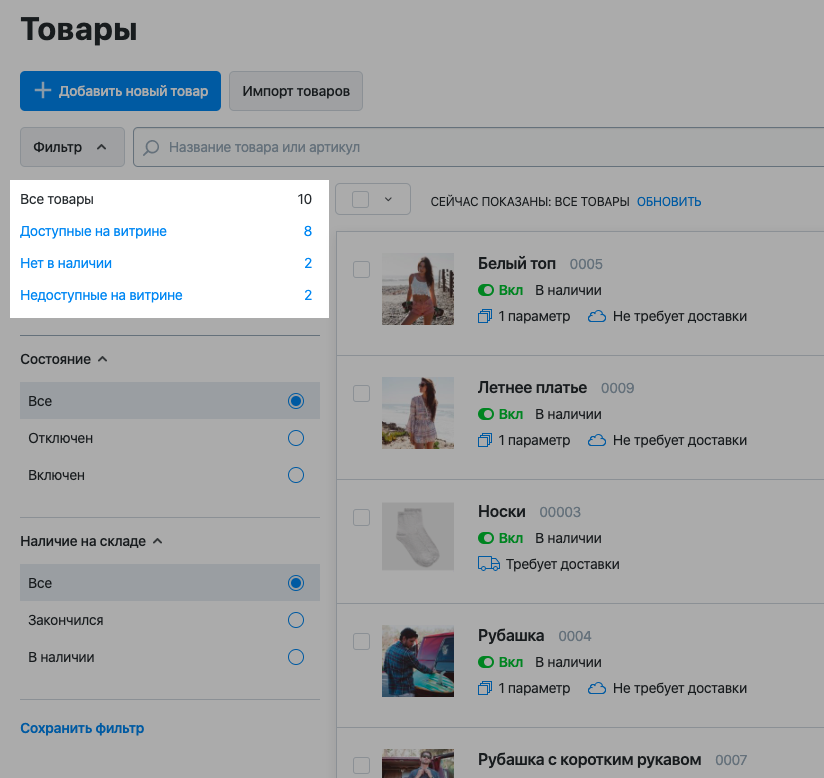Image resolution: width=824 pixels, height=778 pixels.
Task: Click the Белый топ product thumbnail
Action: 418,289
